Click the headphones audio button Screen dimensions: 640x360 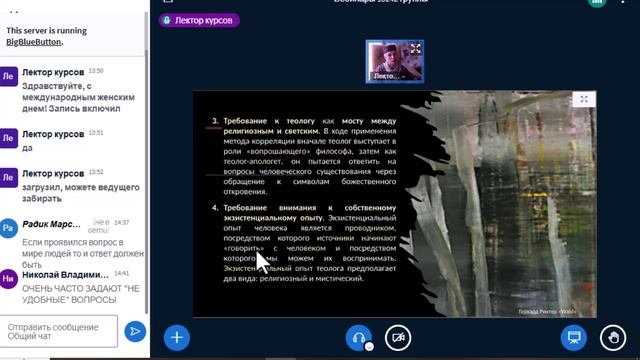[x=358, y=338]
